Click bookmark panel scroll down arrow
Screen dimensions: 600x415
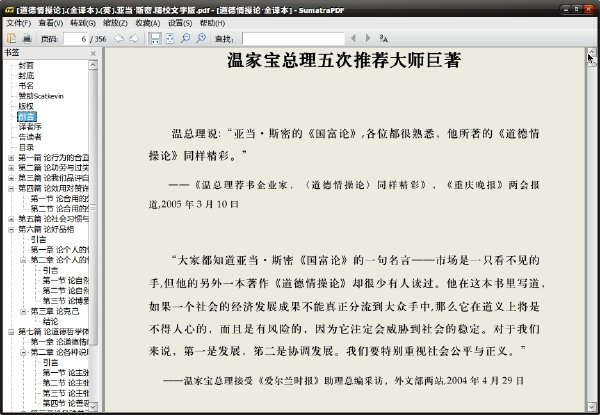93,406
